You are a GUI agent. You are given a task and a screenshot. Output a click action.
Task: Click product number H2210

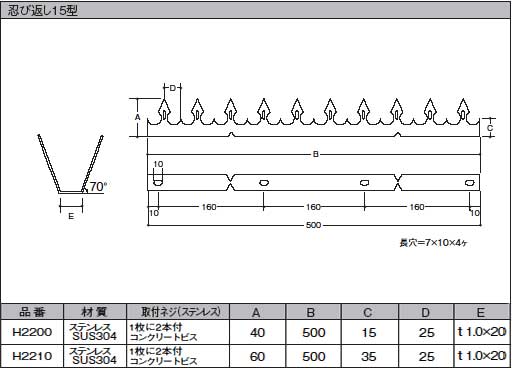tap(32, 356)
